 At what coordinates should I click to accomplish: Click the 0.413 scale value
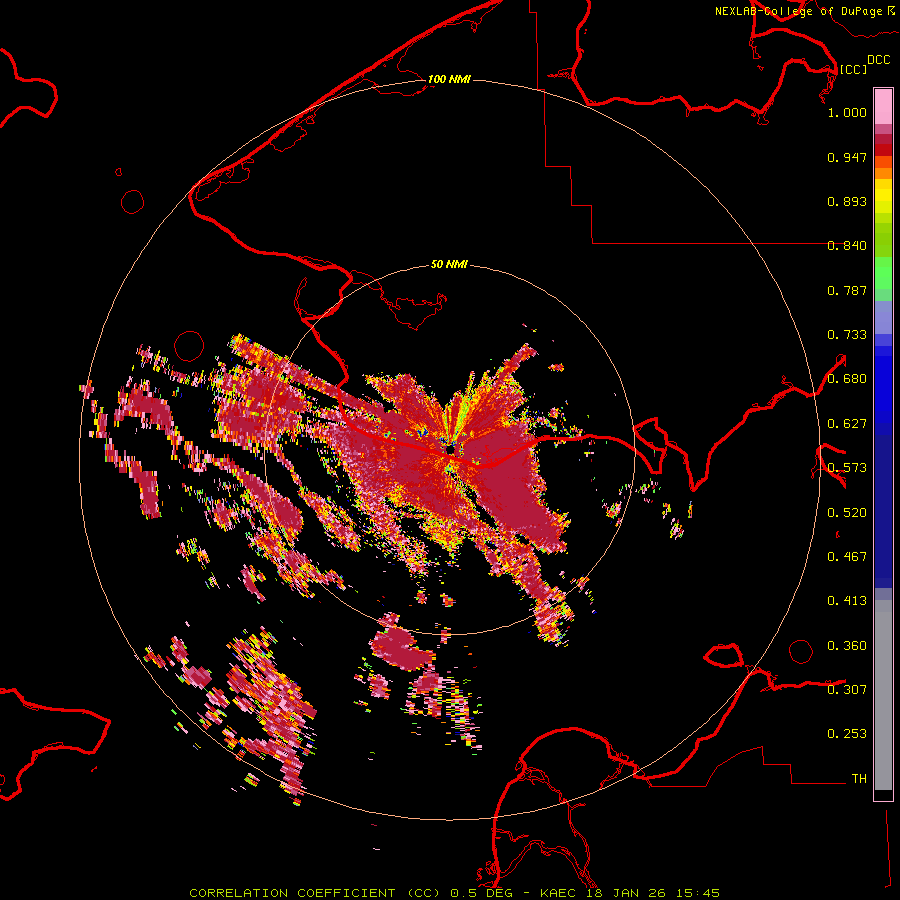(x=847, y=601)
